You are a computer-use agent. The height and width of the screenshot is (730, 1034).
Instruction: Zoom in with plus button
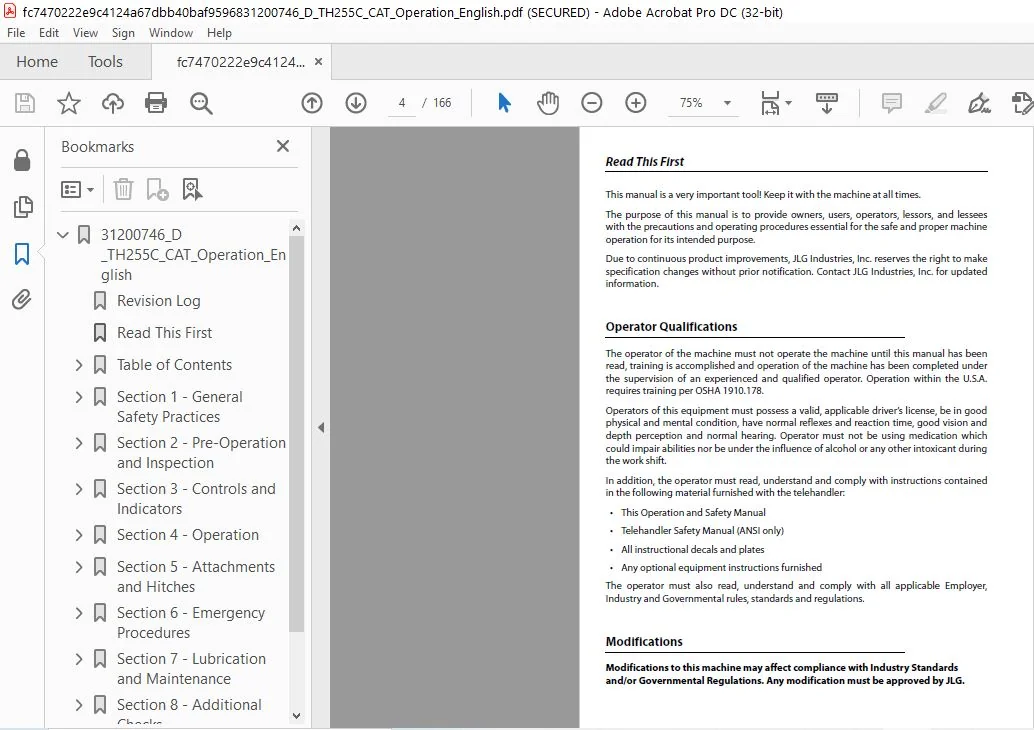636,103
